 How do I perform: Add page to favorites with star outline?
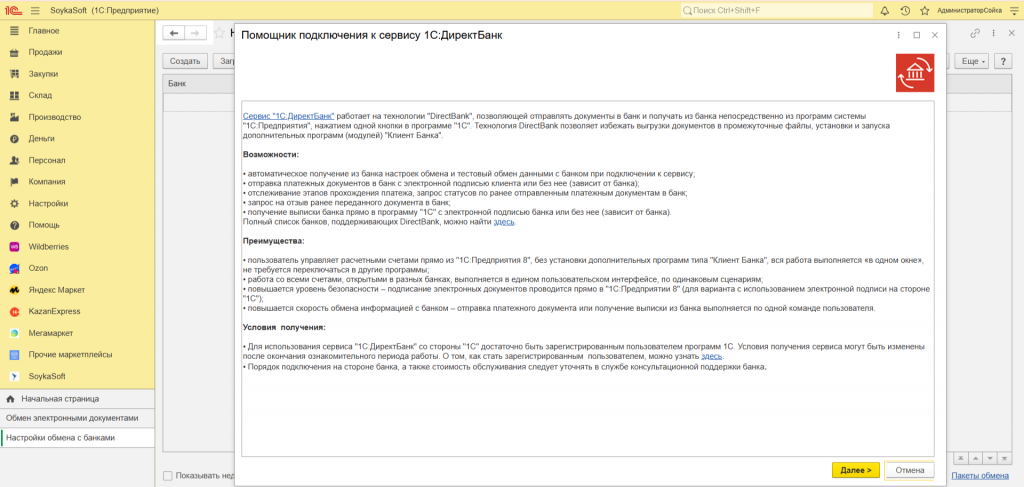[x=220, y=33]
